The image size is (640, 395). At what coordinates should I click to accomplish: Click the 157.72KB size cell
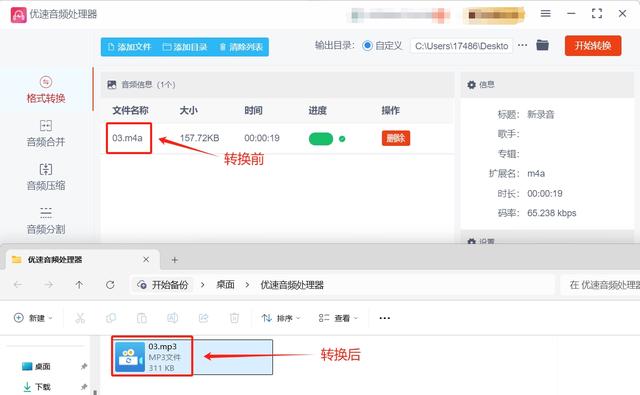pyautogui.click(x=199, y=138)
